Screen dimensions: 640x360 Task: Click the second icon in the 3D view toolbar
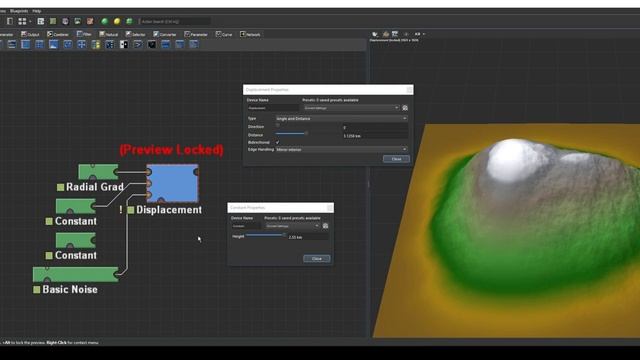click(385, 34)
